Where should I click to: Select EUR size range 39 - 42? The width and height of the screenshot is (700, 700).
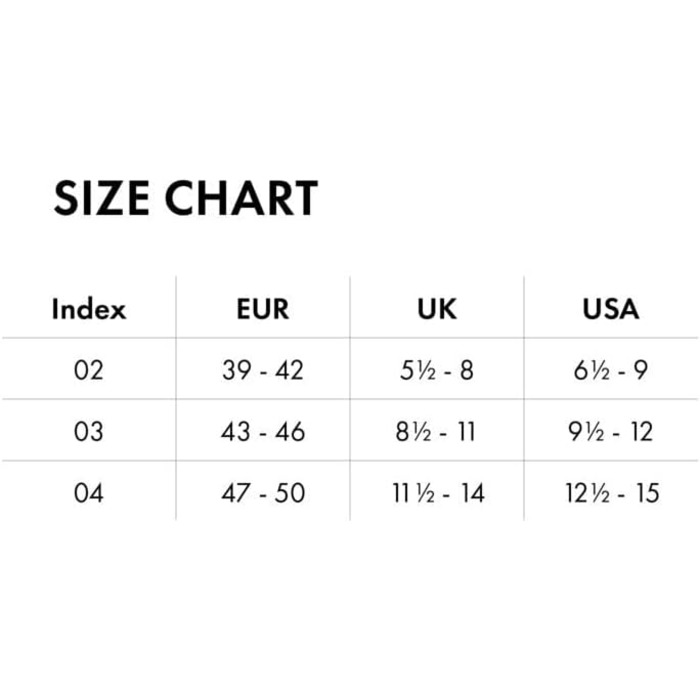263,370
